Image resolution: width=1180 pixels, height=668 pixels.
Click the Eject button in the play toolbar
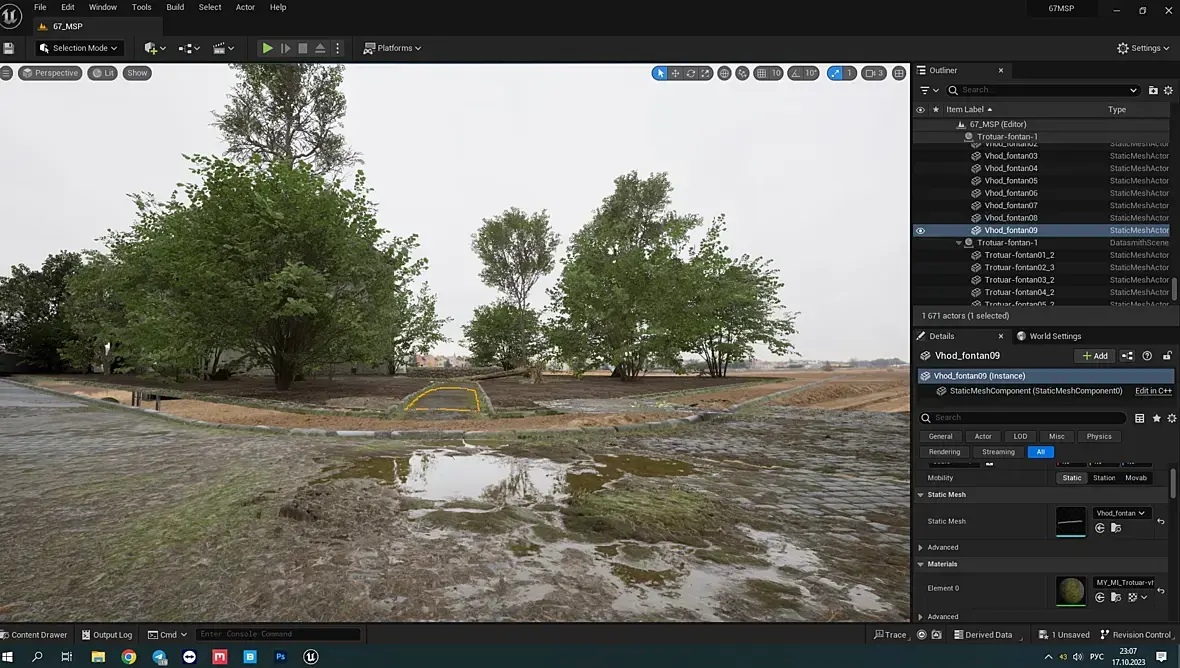click(320, 48)
